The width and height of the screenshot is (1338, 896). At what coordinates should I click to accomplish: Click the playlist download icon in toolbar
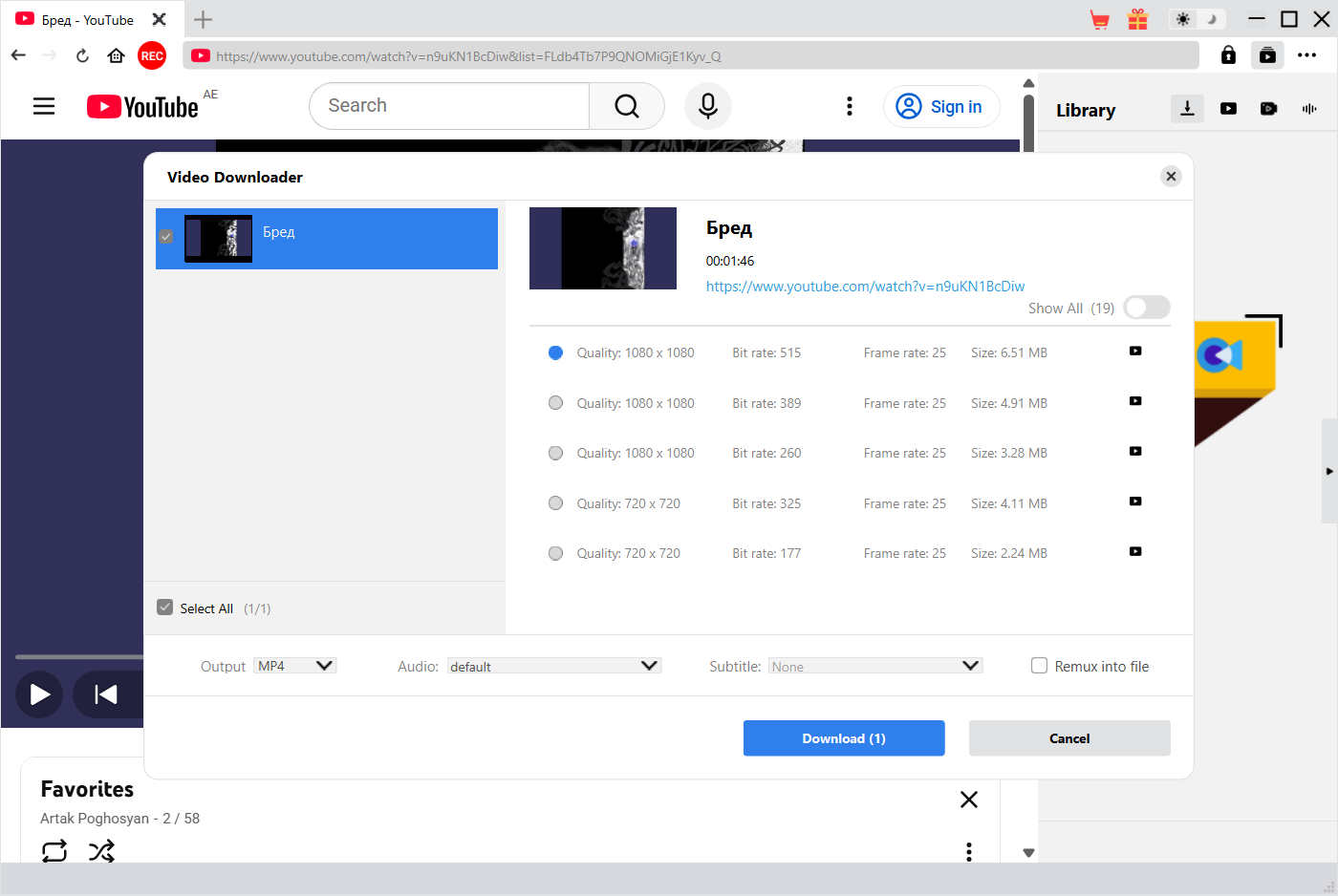(1267, 55)
